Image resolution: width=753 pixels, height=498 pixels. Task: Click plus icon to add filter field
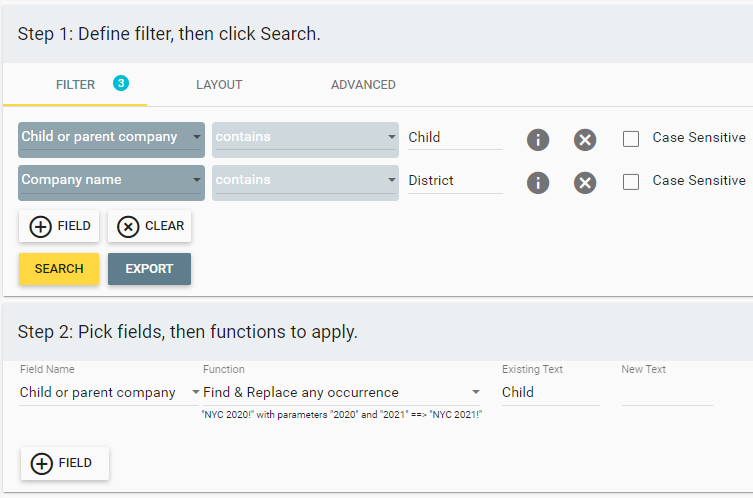tap(40, 226)
